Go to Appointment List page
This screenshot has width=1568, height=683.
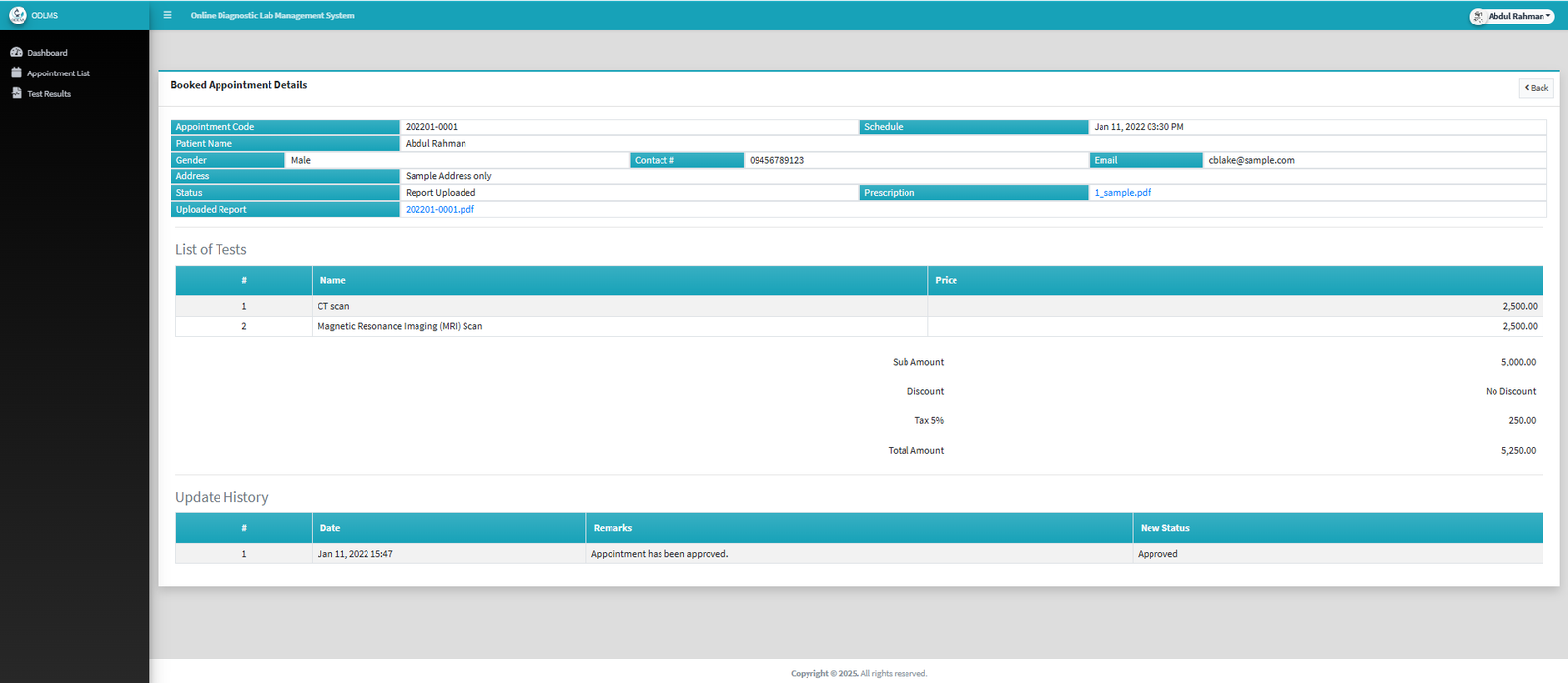pyautogui.click(x=59, y=73)
